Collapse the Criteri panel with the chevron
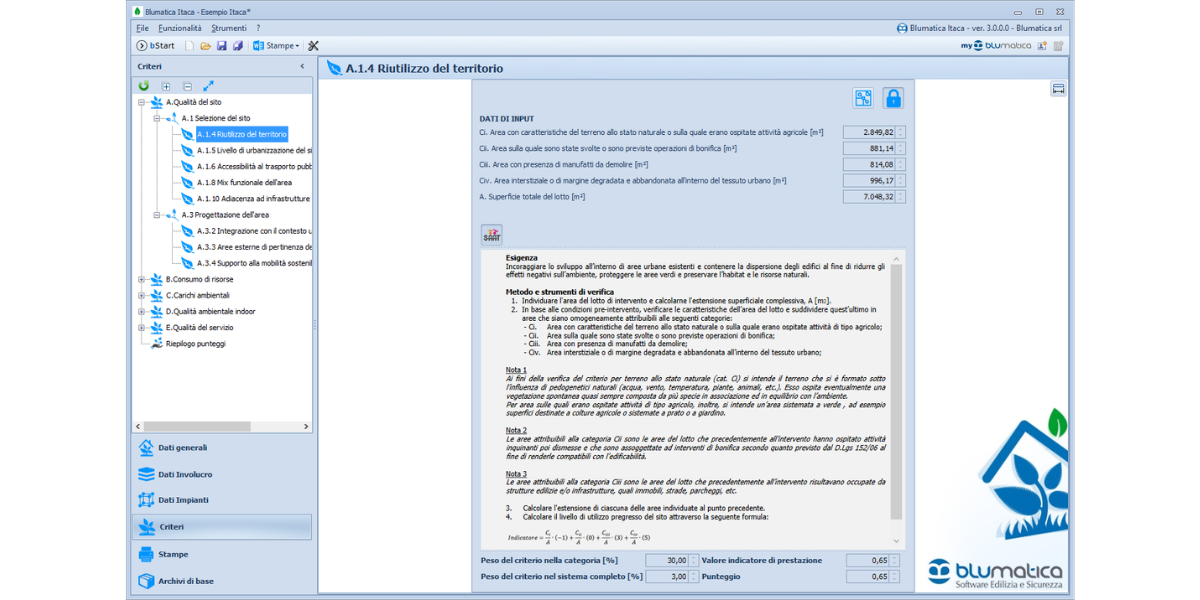This screenshot has width=1200, height=600. click(x=303, y=66)
